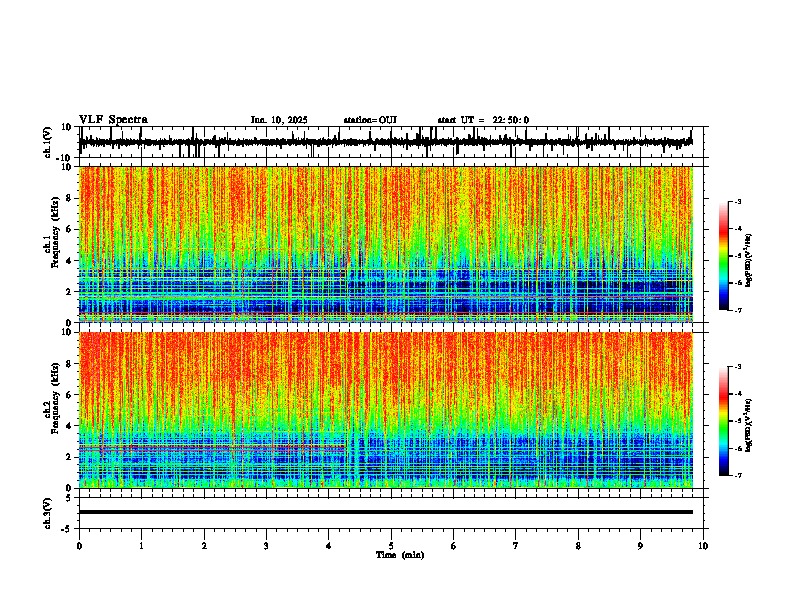
Task: Click the ch.1 frequency tick label "2"
Action: click(69, 291)
